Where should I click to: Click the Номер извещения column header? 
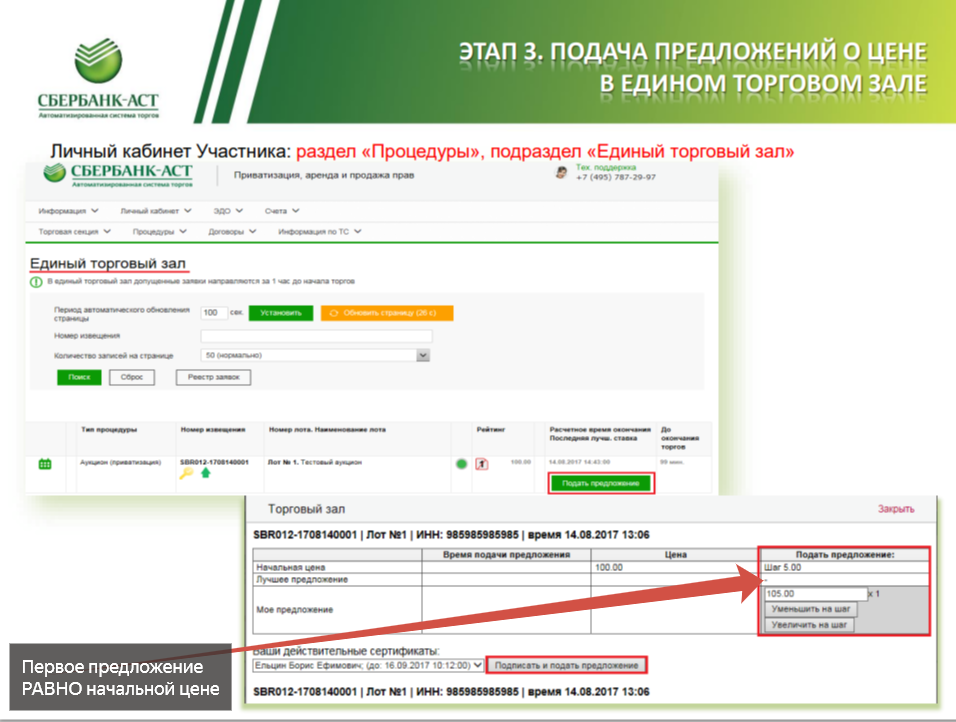[x=213, y=429]
